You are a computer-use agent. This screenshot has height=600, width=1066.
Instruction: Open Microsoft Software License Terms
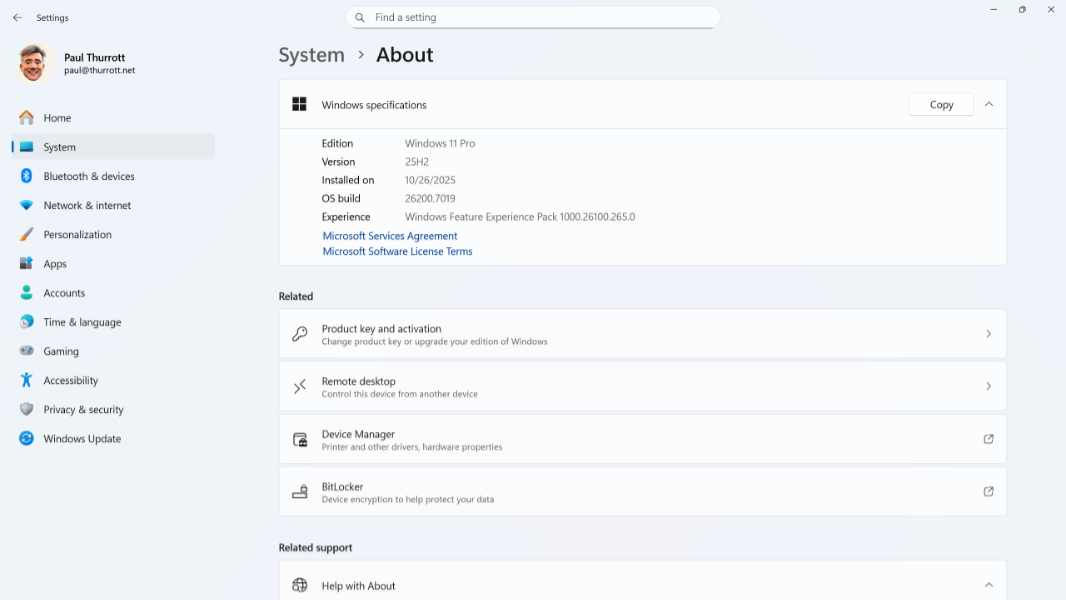[x=396, y=251]
